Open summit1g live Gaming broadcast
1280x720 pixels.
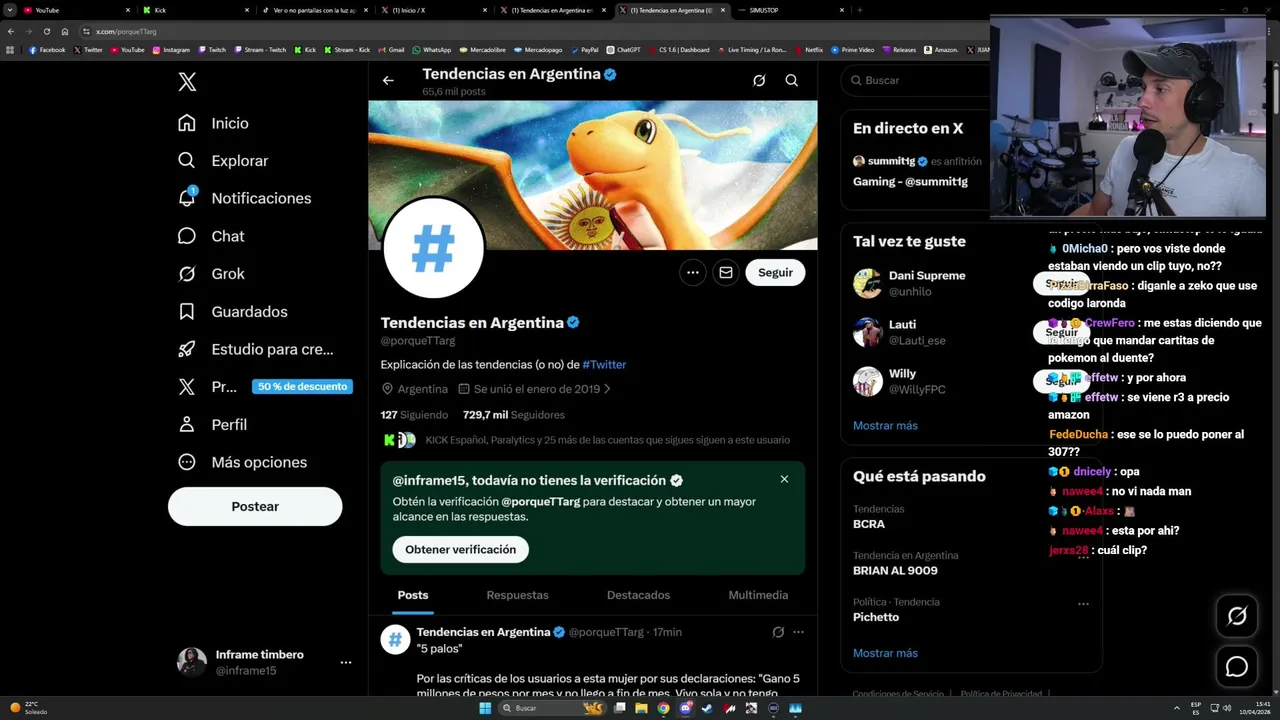917,171
